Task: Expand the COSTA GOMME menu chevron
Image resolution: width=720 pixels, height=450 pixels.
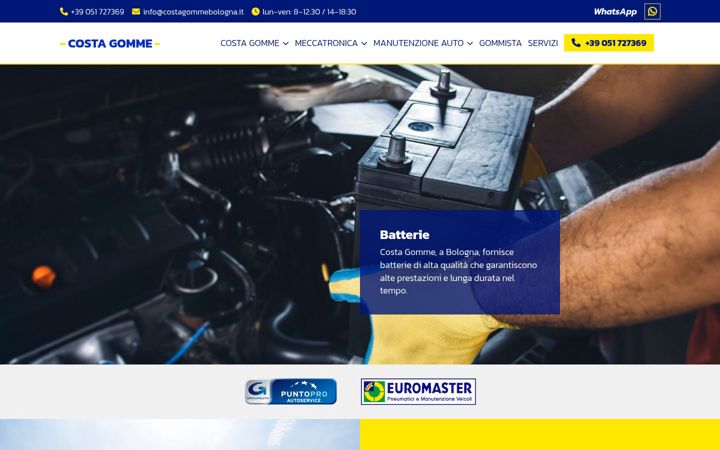Action: (x=286, y=43)
